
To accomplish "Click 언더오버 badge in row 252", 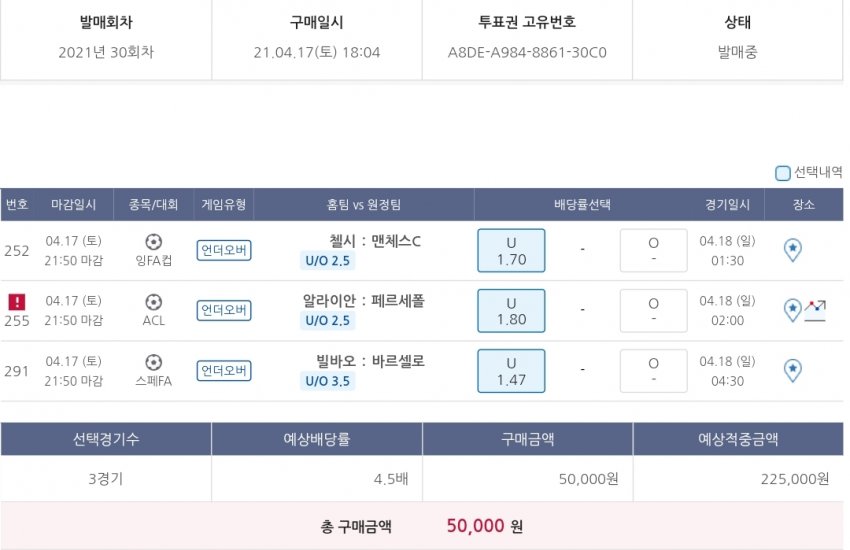I will [x=224, y=251].
